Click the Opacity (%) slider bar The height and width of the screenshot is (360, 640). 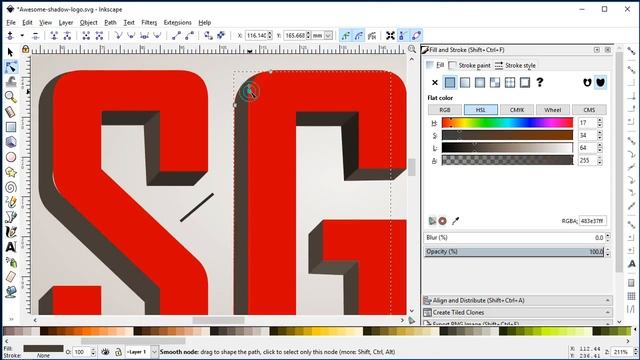point(514,252)
